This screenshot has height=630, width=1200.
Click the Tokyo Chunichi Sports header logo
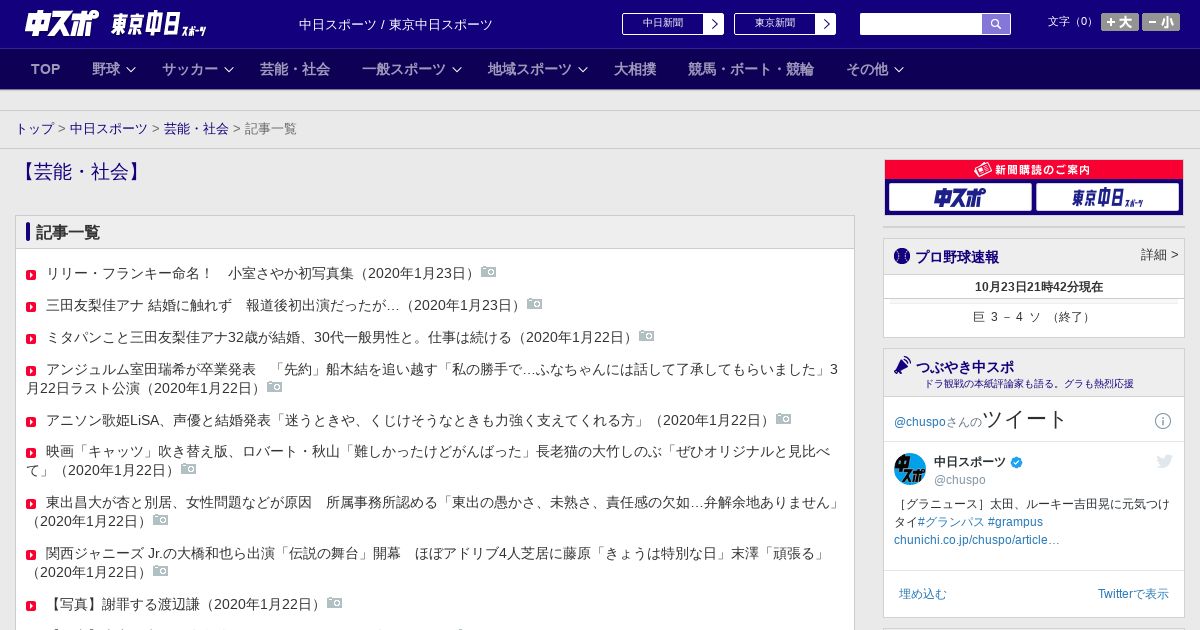point(159,24)
